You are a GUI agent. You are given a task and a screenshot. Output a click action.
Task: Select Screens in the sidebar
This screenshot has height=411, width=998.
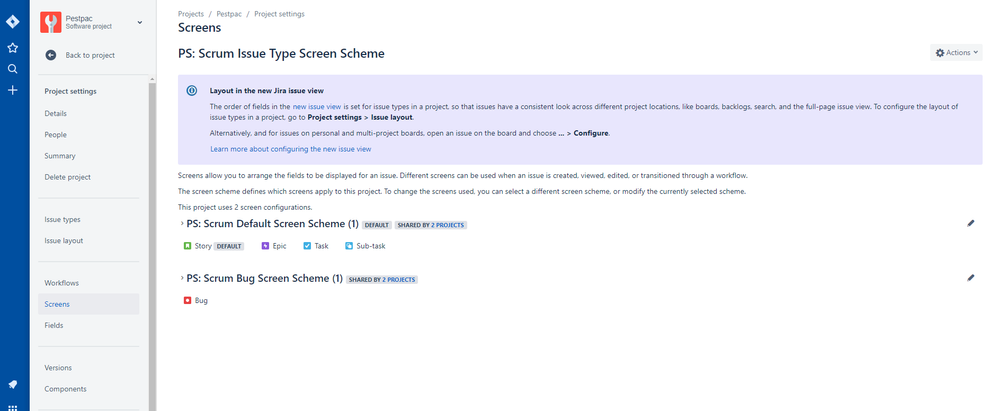pos(88,304)
